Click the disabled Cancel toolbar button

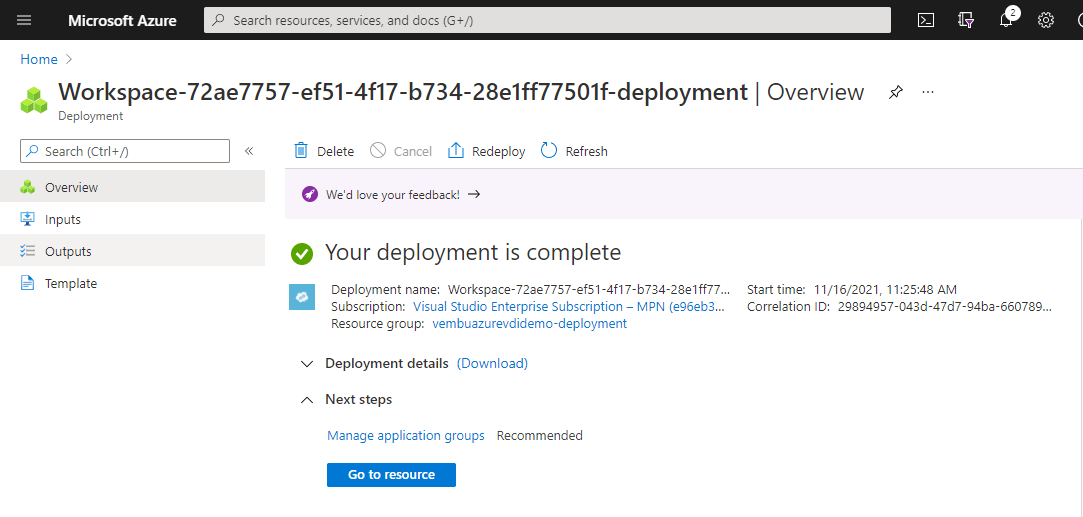(x=401, y=151)
